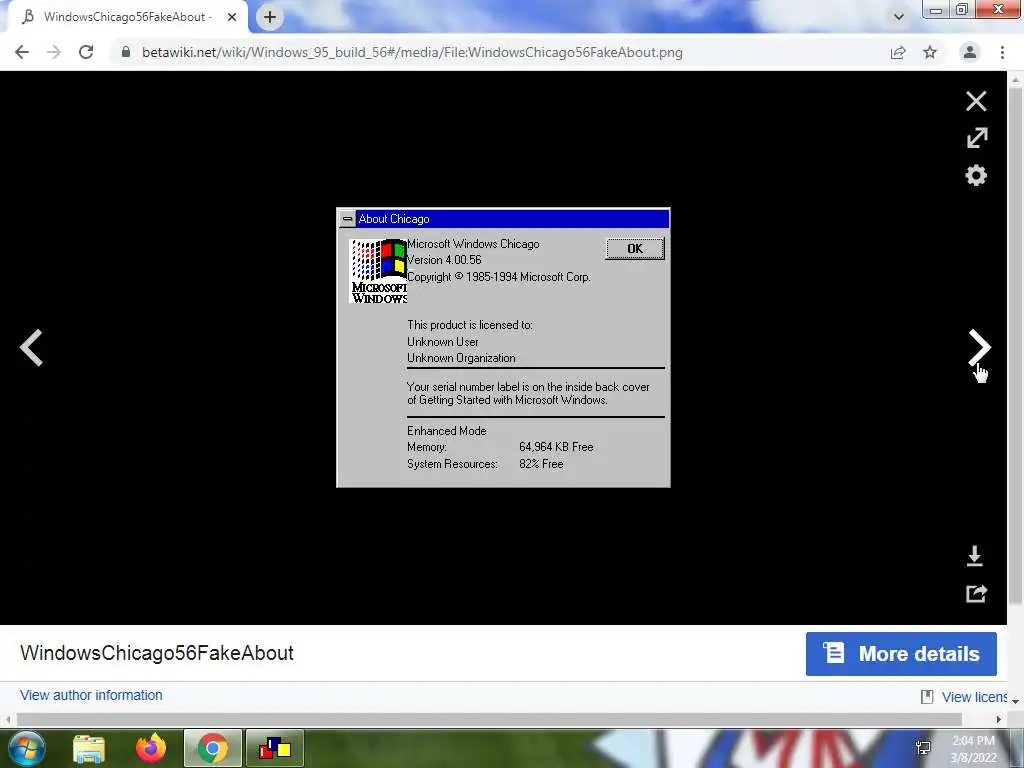Open View author information link
The image size is (1024, 768).
point(91,695)
